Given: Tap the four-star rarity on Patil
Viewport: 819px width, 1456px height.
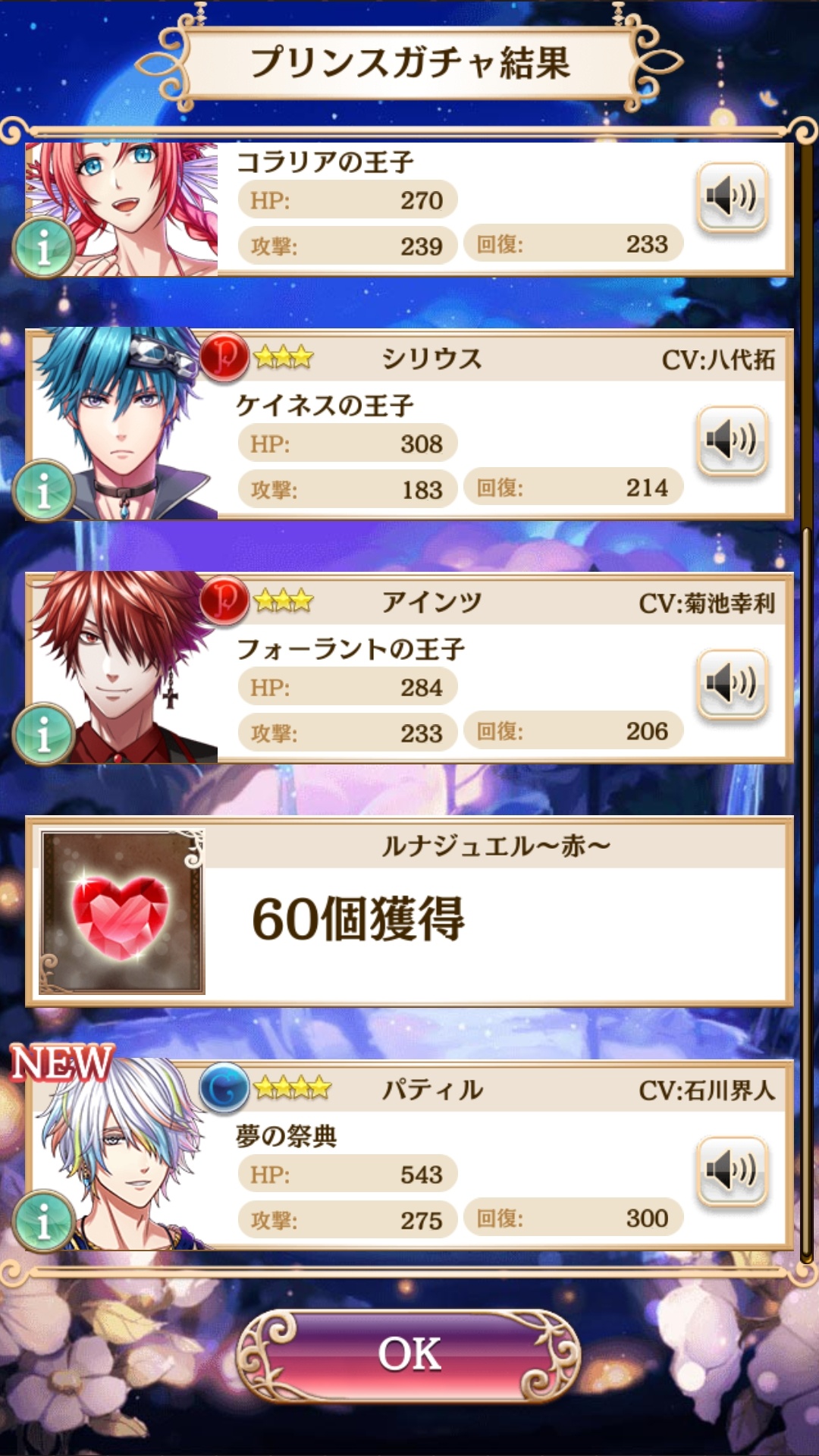Looking at the screenshot, I should click(292, 1088).
